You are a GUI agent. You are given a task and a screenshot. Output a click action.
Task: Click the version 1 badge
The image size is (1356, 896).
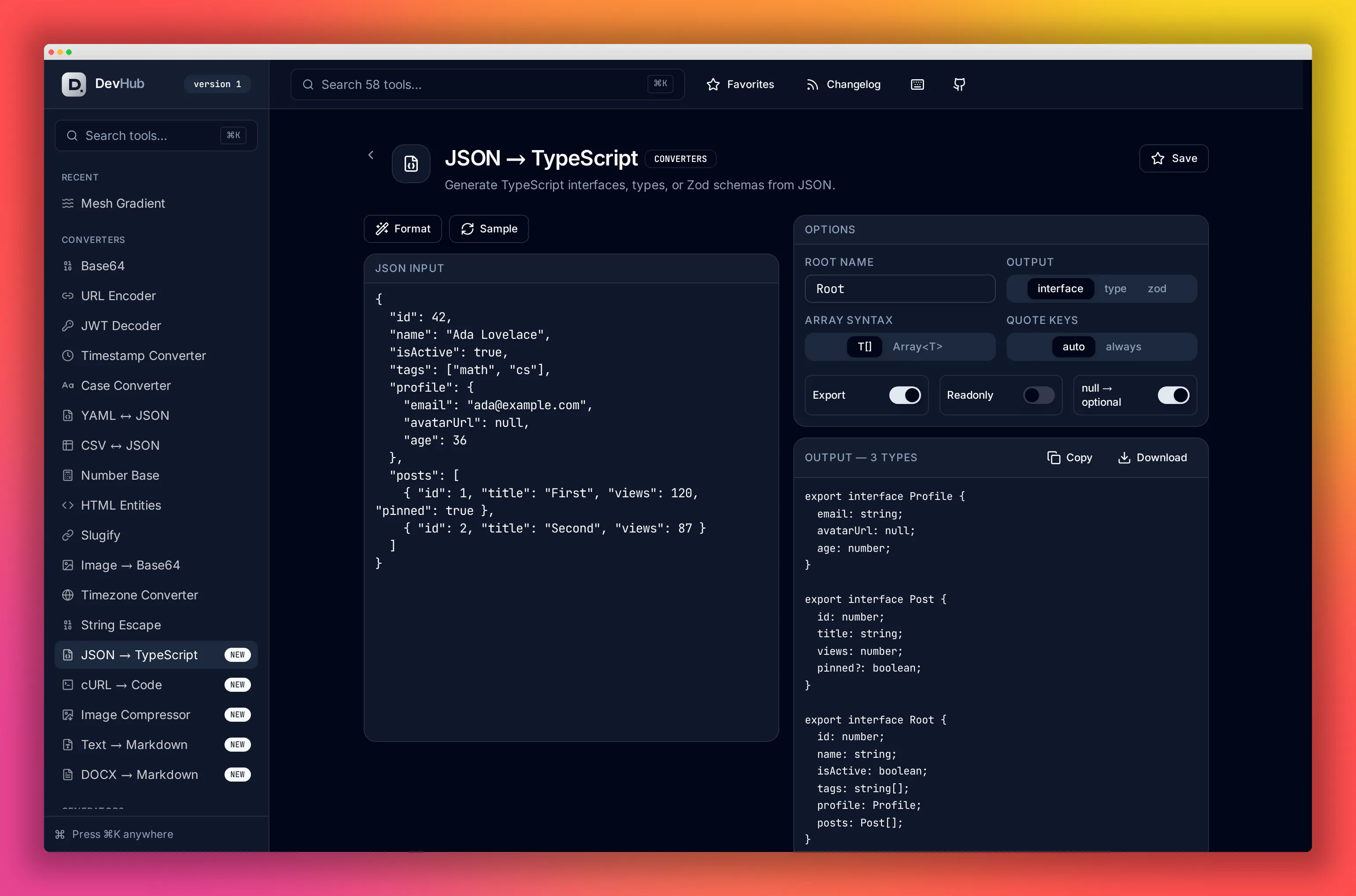click(217, 84)
